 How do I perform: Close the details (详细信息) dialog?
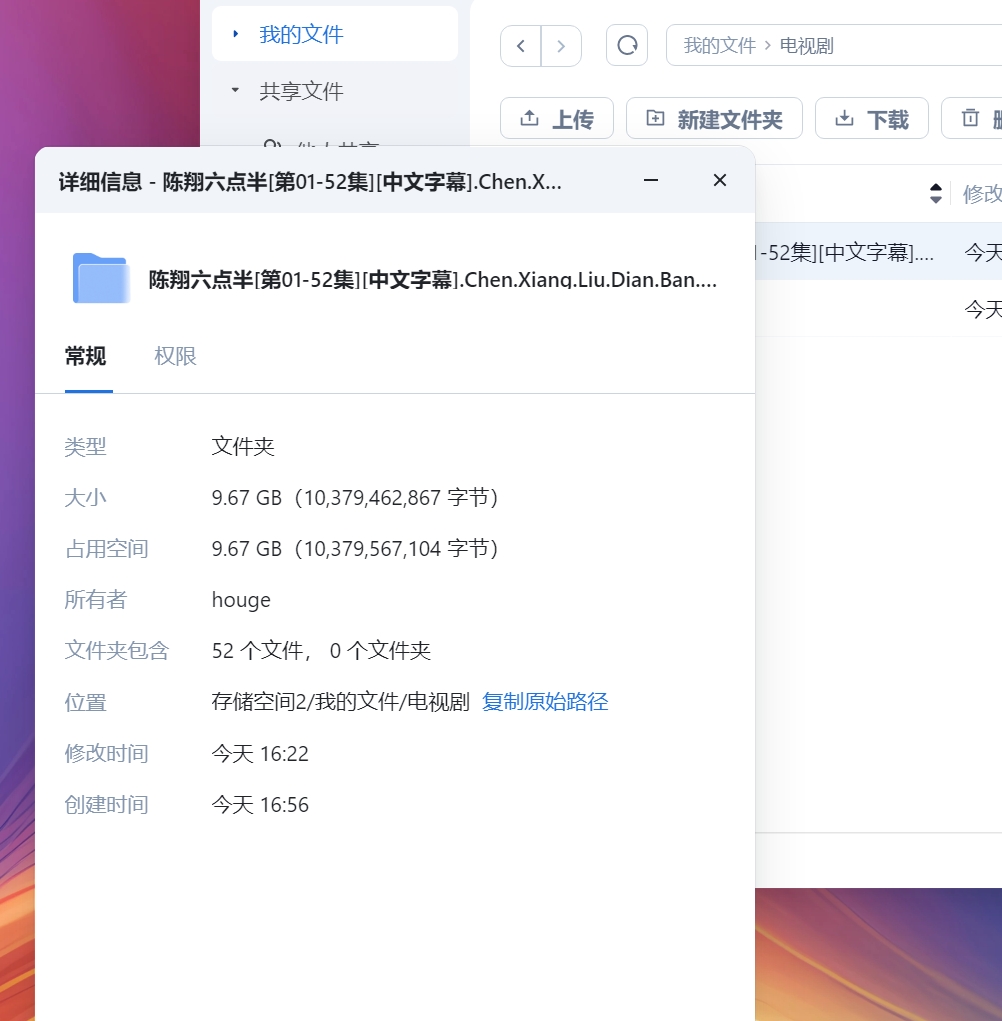click(x=719, y=180)
